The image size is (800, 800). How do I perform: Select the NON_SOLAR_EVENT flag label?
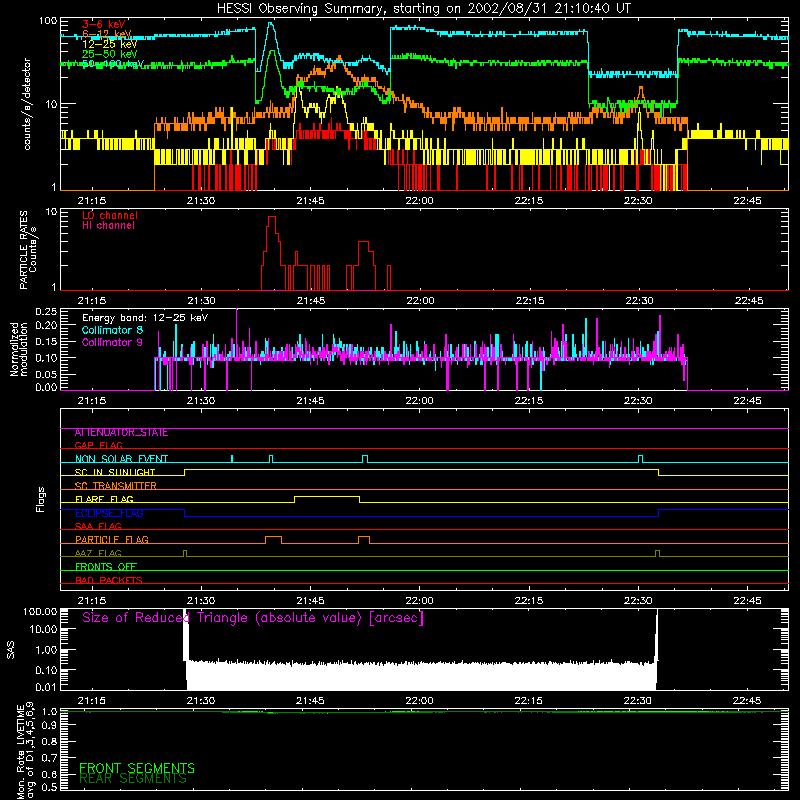coord(121,459)
